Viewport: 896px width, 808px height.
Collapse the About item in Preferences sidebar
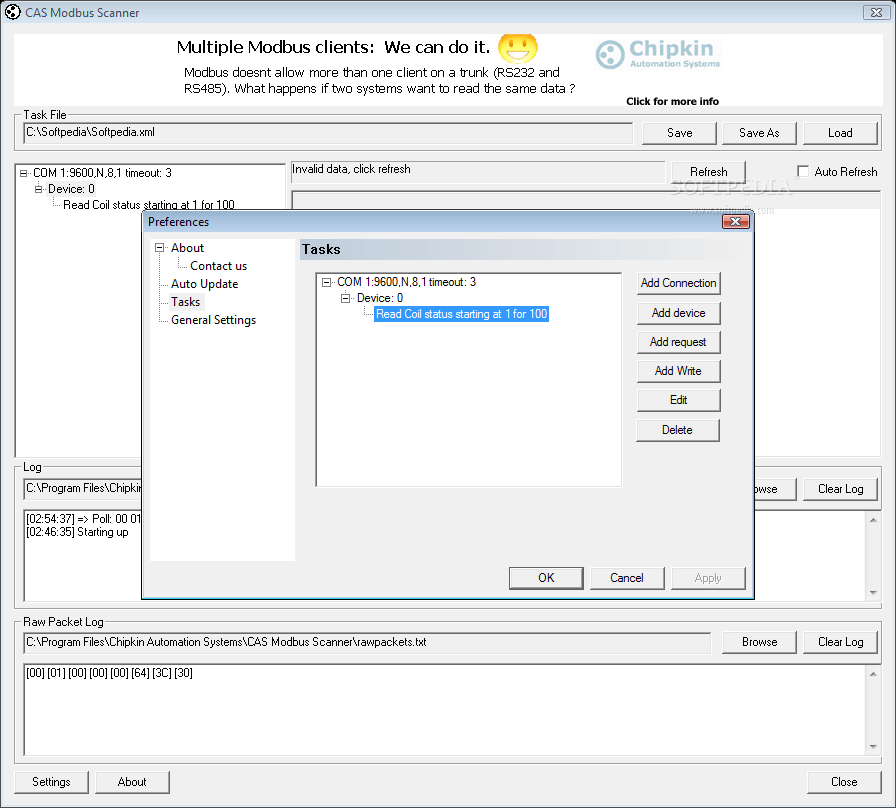click(160, 247)
